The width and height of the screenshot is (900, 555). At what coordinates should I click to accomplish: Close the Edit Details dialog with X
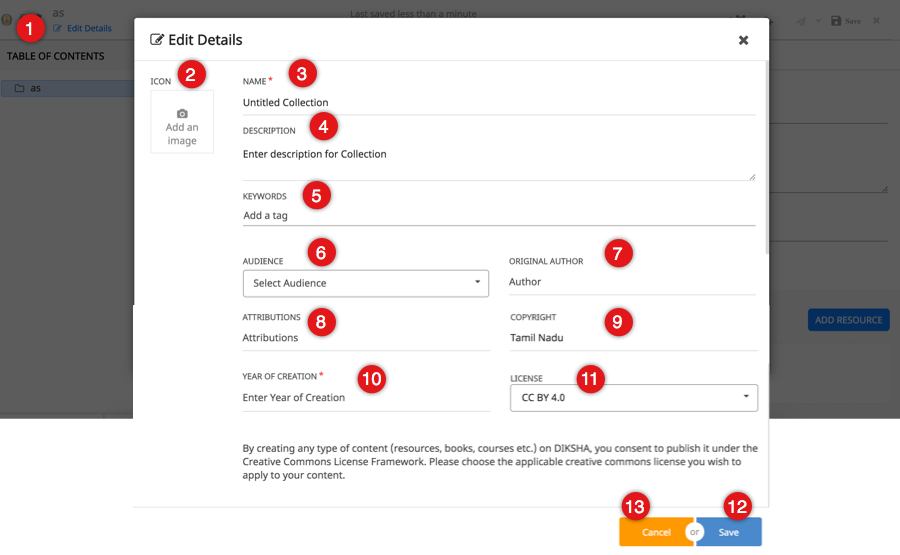[743, 40]
